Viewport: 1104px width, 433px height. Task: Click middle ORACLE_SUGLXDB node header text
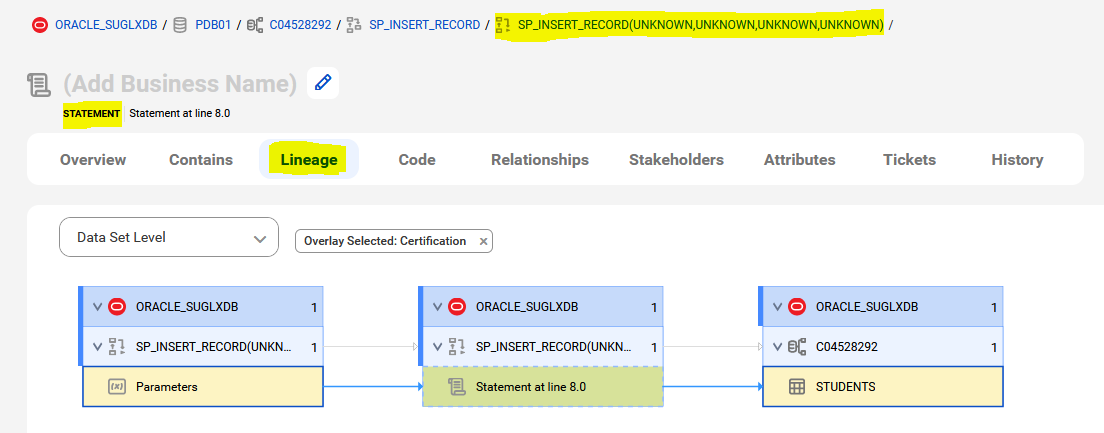(527, 307)
